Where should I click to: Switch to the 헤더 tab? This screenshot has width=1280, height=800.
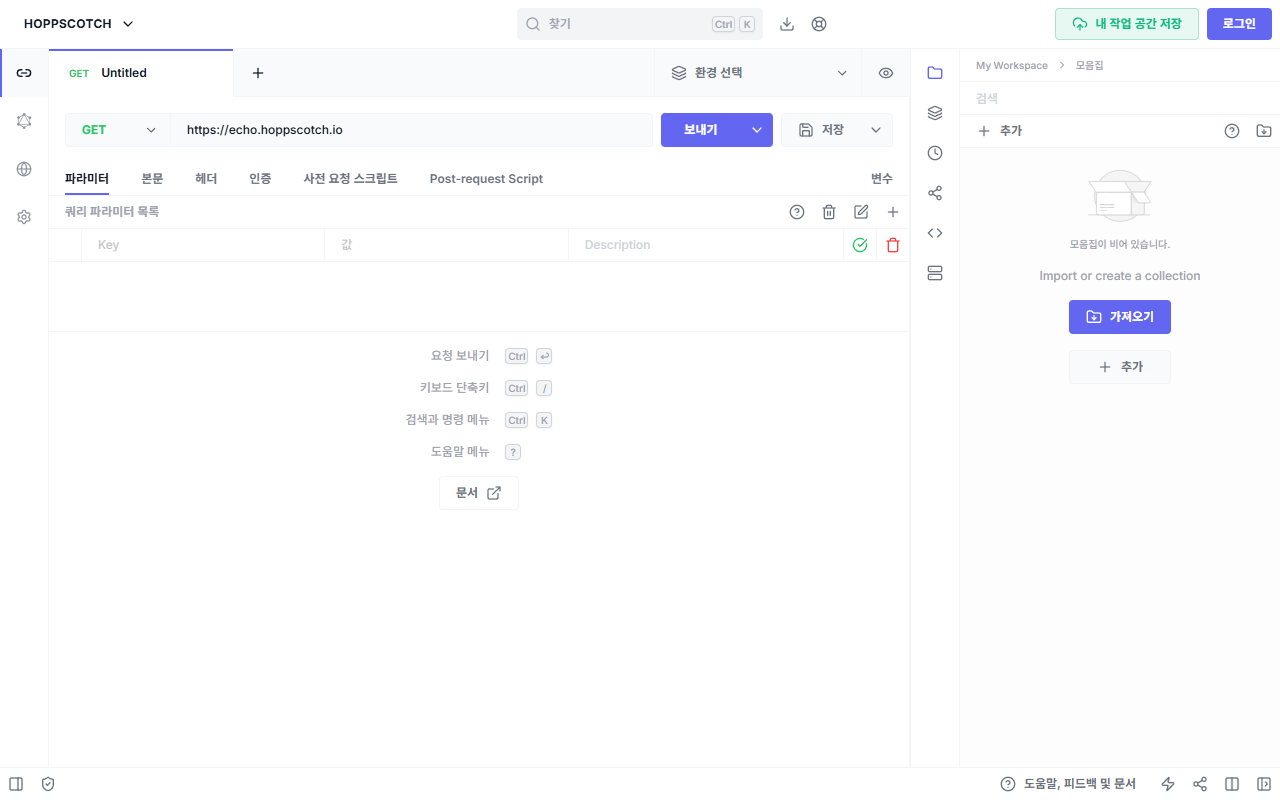206,178
